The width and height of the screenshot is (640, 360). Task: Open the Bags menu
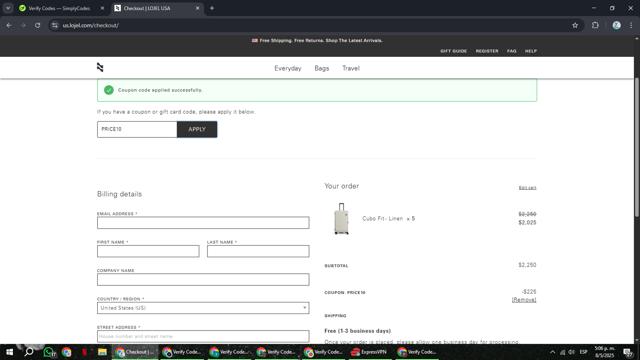click(322, 68)
